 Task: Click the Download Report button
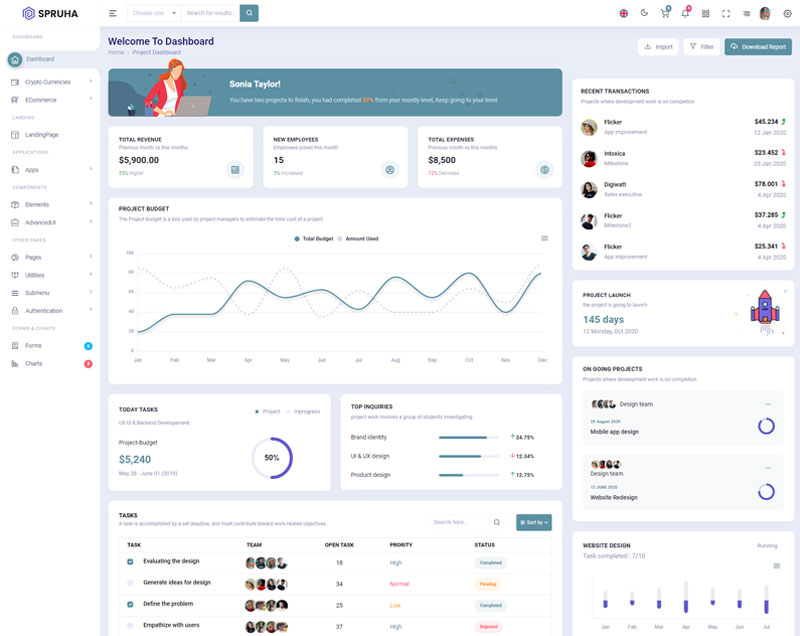pos(757,47)
